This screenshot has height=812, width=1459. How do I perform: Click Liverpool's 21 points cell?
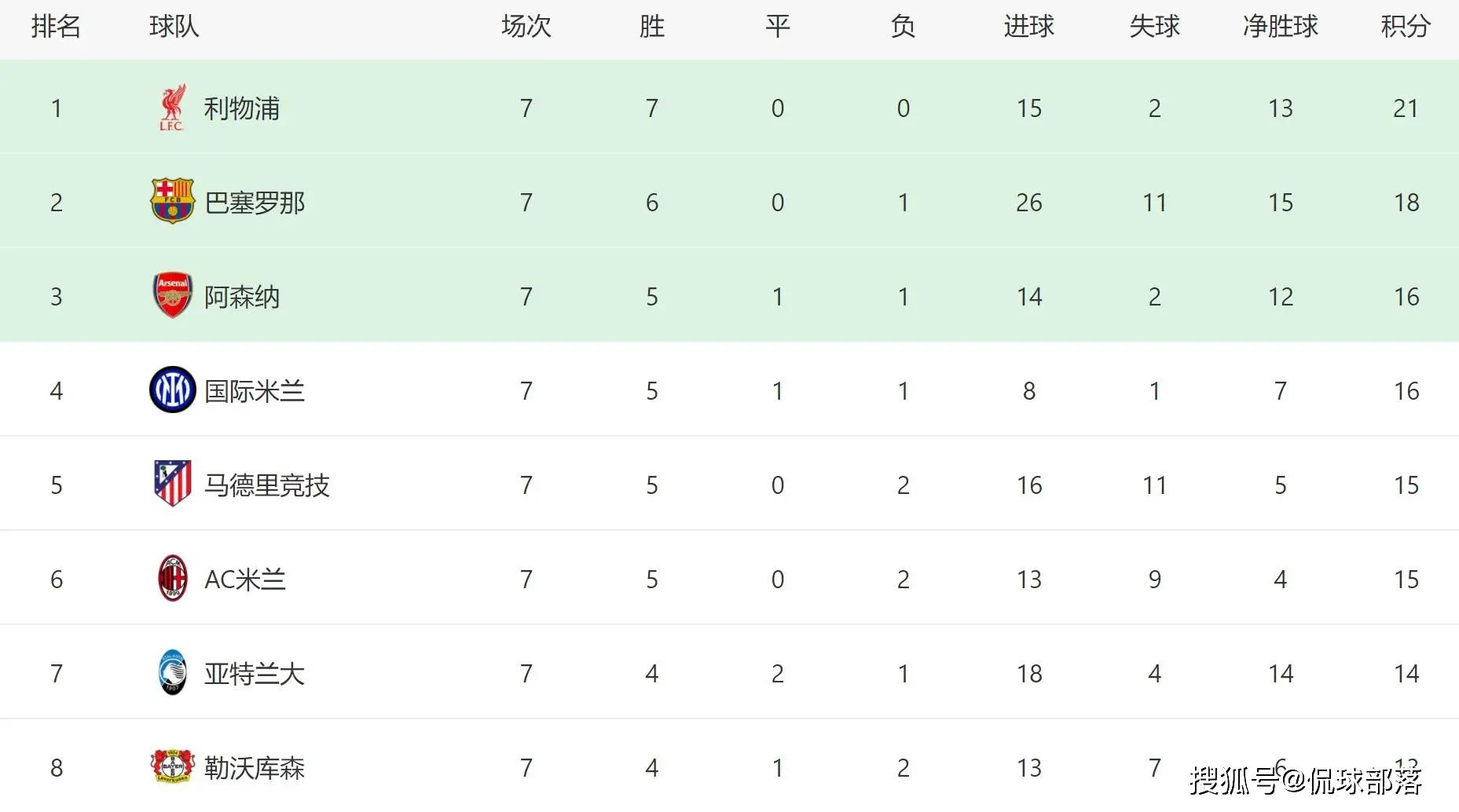coord(1406,108)
